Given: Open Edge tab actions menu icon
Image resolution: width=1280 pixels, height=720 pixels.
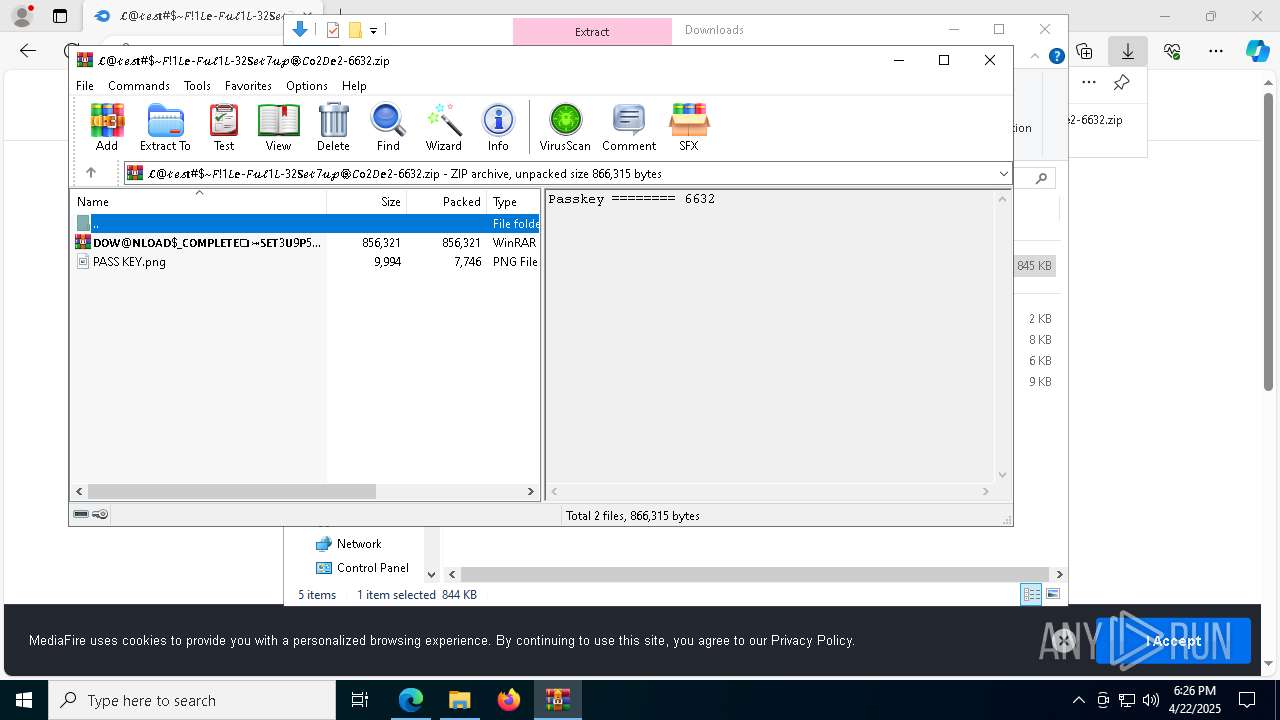Looking at the screenshot, I should [60, 16].
